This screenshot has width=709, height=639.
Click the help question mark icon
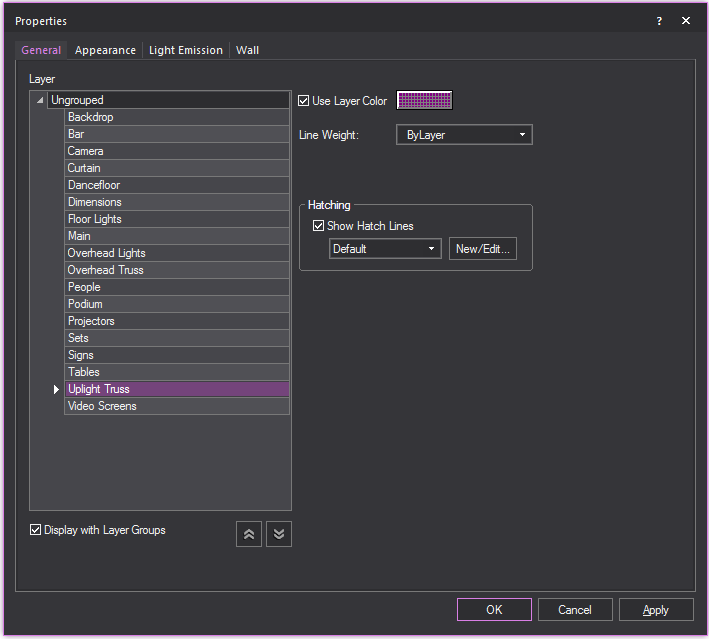pos(659,21)
